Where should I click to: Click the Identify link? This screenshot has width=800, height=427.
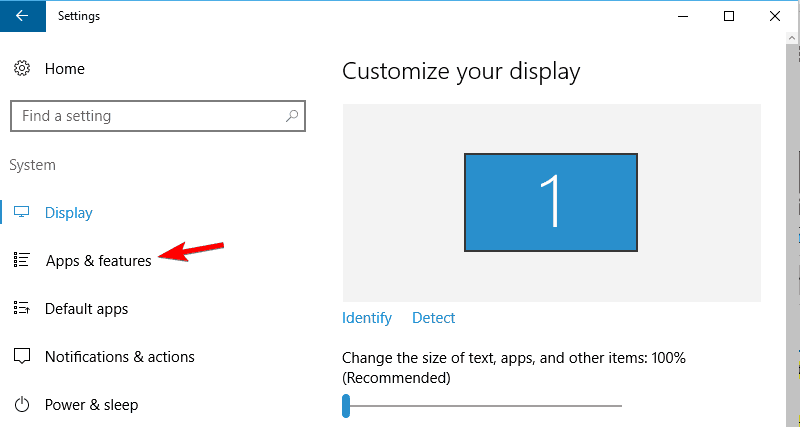[x=367, y=318]
